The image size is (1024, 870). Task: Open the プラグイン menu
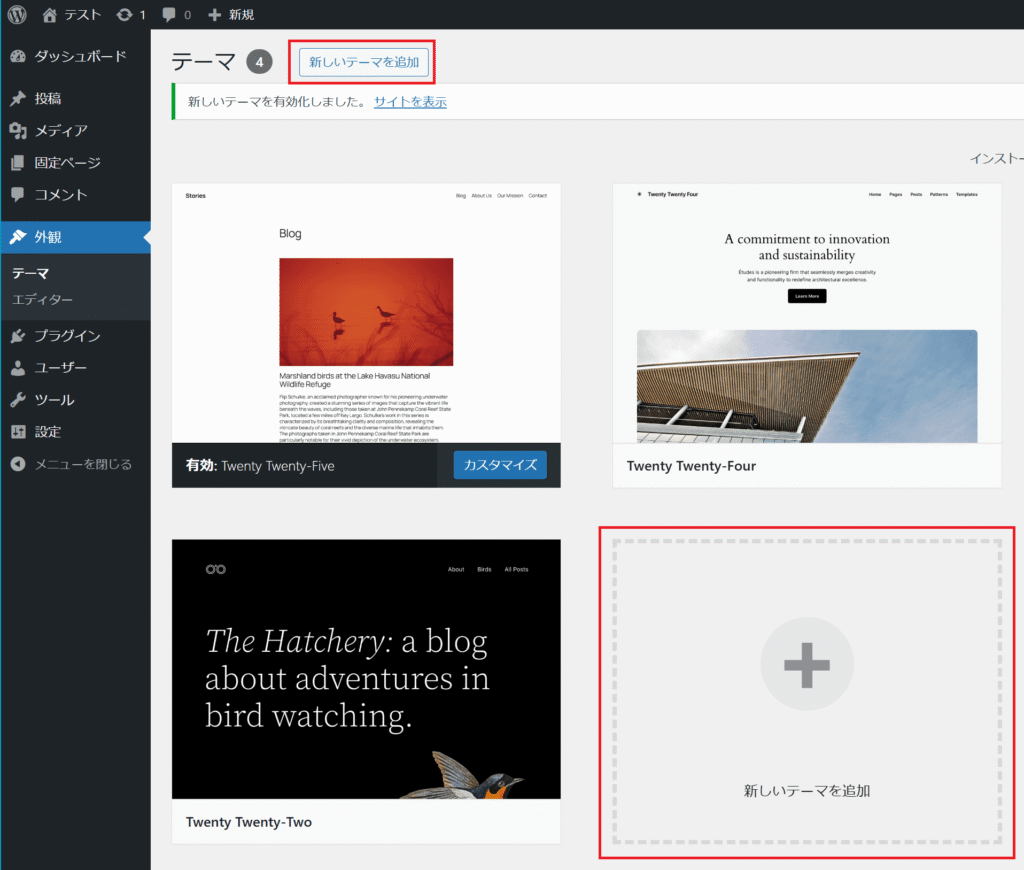click(67, 336)
